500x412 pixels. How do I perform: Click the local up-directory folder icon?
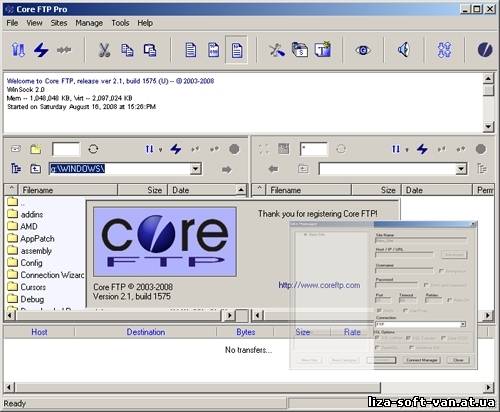pyautogui.click(x=35, y=169)
